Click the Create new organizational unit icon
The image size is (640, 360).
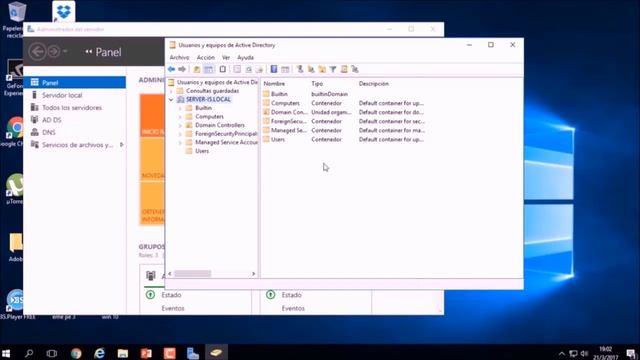[x=322, y=69]
